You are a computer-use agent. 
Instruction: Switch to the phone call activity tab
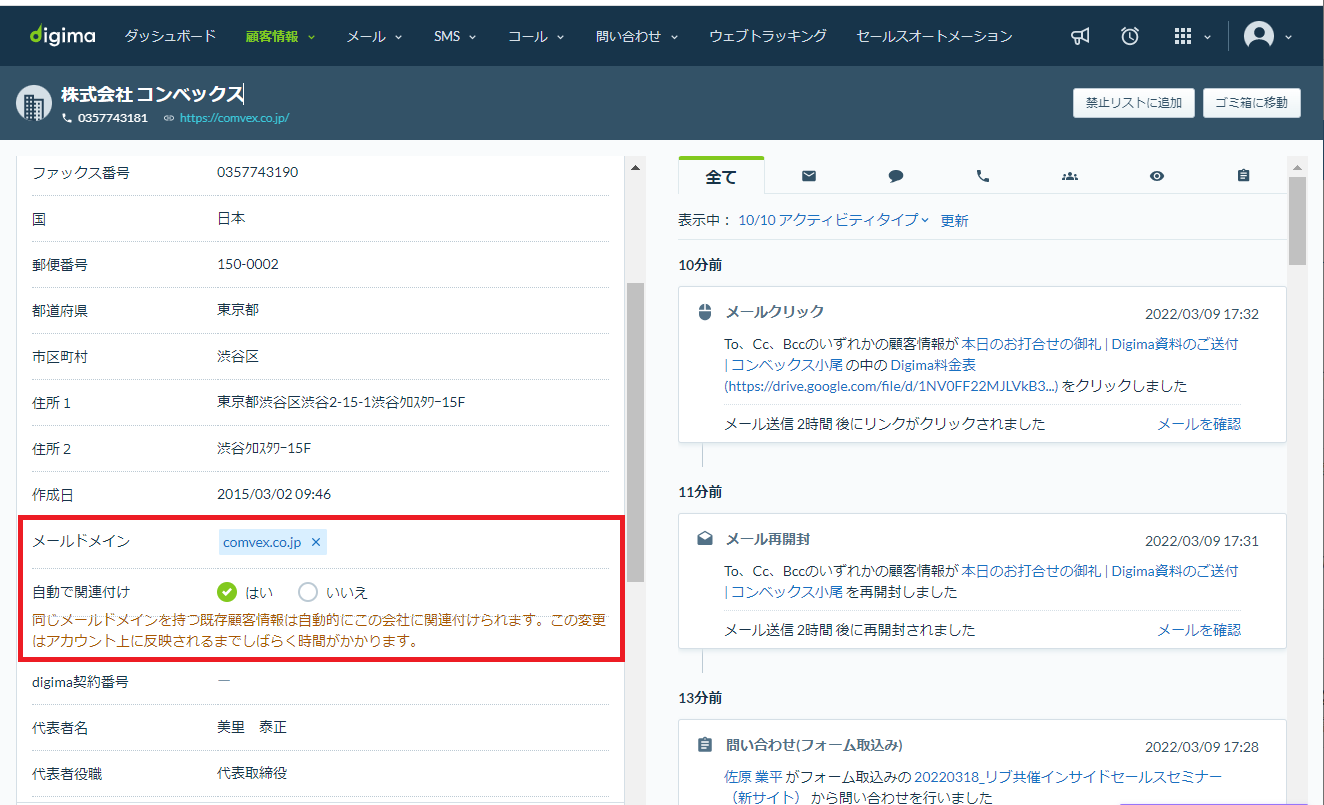[983, 176]
